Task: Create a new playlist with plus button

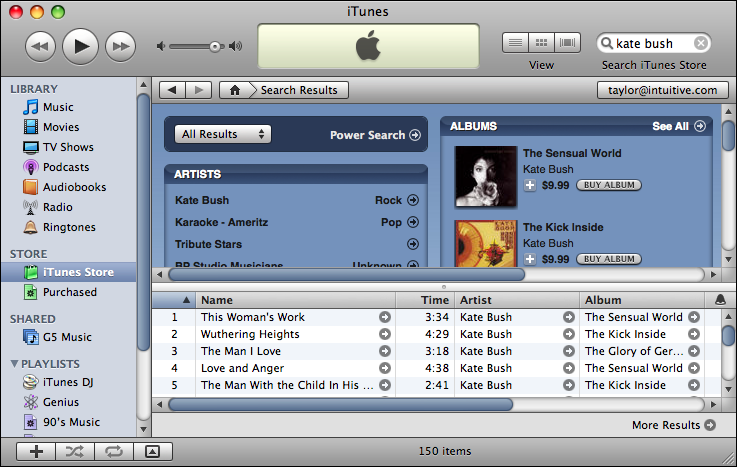Action: [x=36, y=451]
